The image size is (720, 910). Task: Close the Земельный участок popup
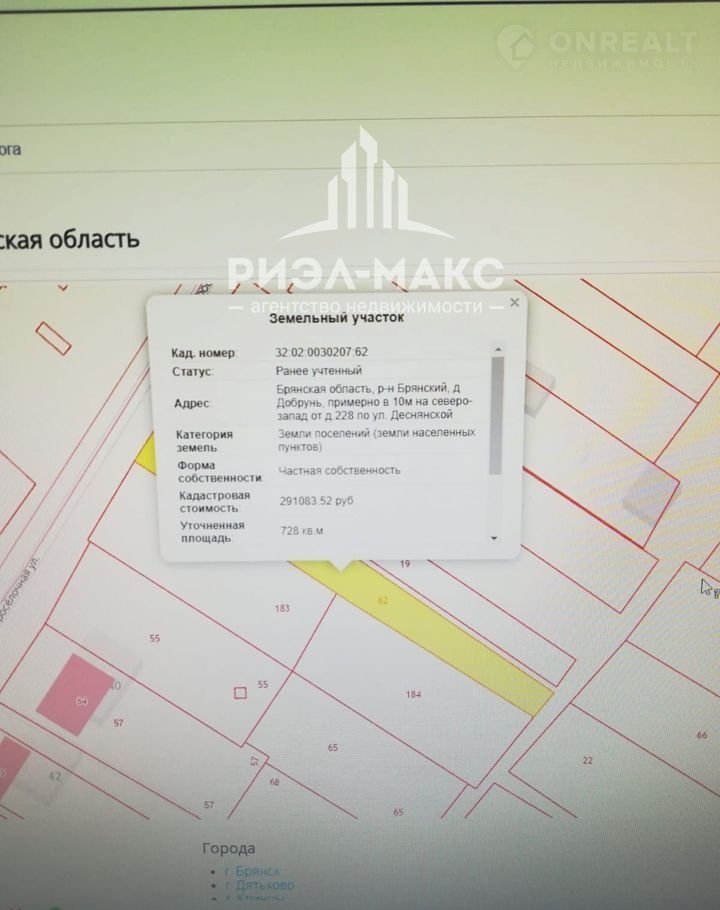pyautogui.click(x=514, y=301)
